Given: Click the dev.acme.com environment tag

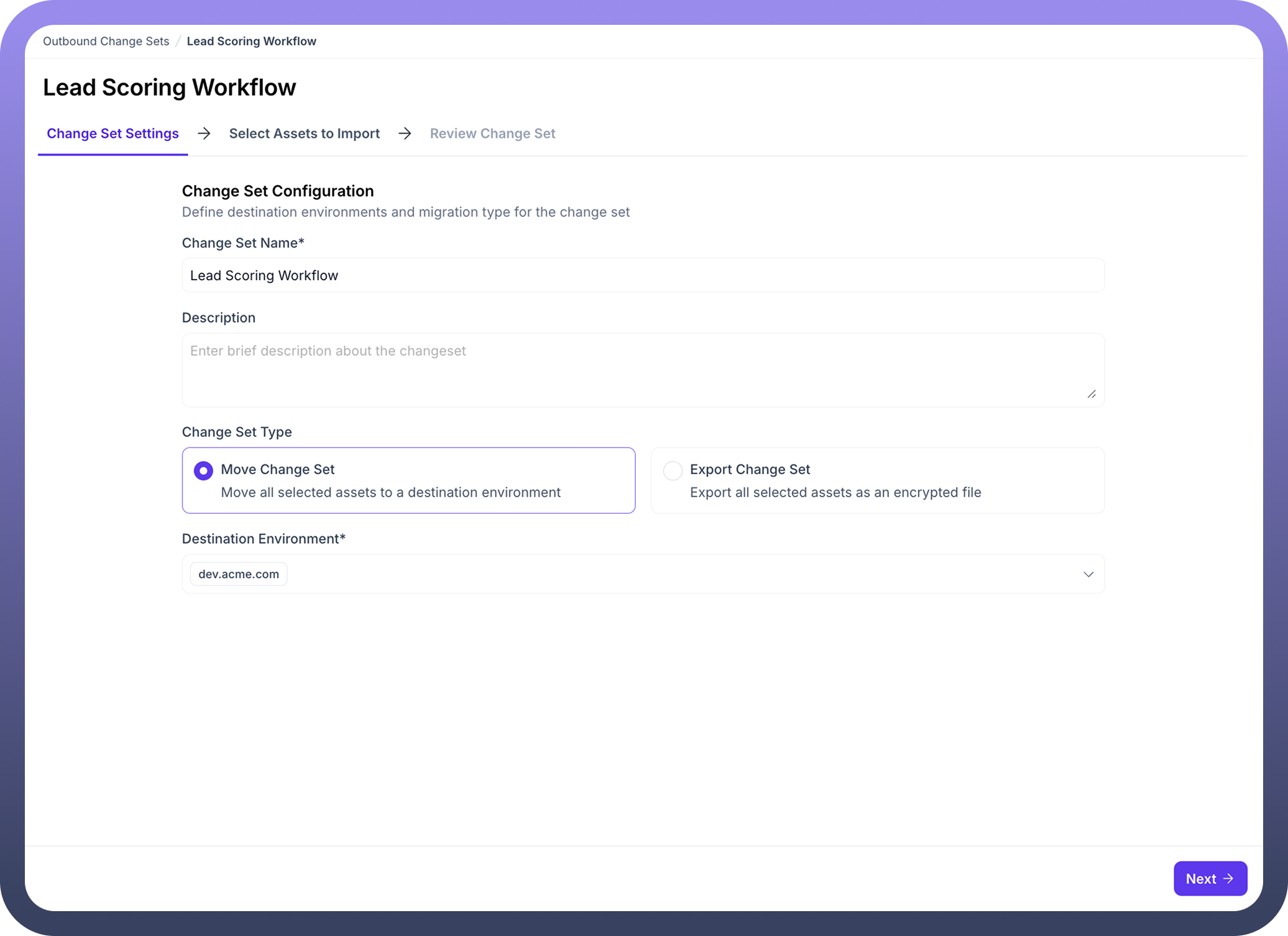Looking at the screenshot, I should pyautogui.click(x=239, y=574).
